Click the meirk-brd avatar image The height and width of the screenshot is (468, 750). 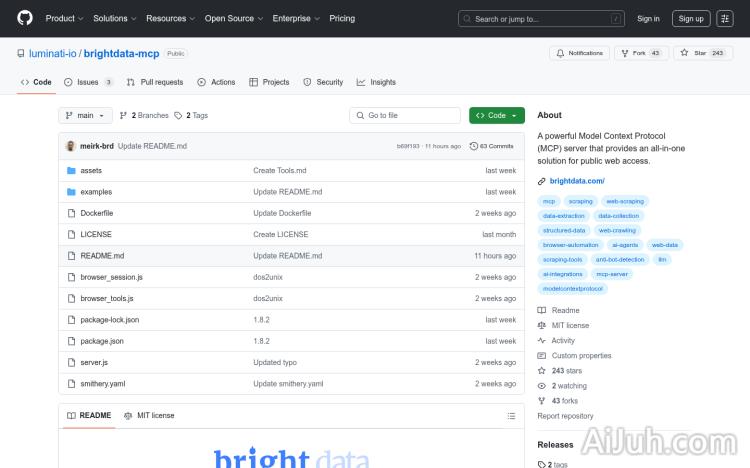coord(70,146)
